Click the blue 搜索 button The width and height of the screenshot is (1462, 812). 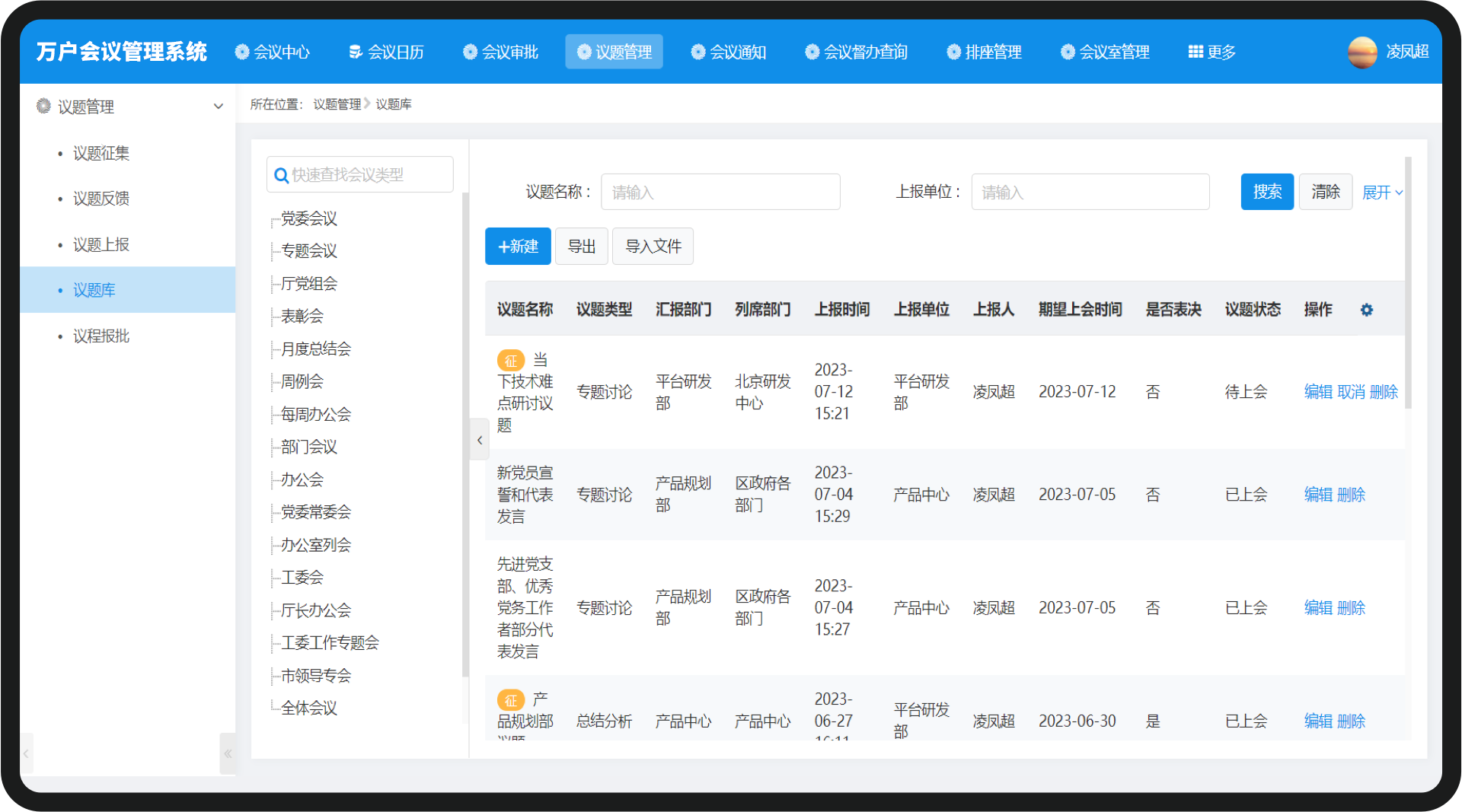point(1267,192)
